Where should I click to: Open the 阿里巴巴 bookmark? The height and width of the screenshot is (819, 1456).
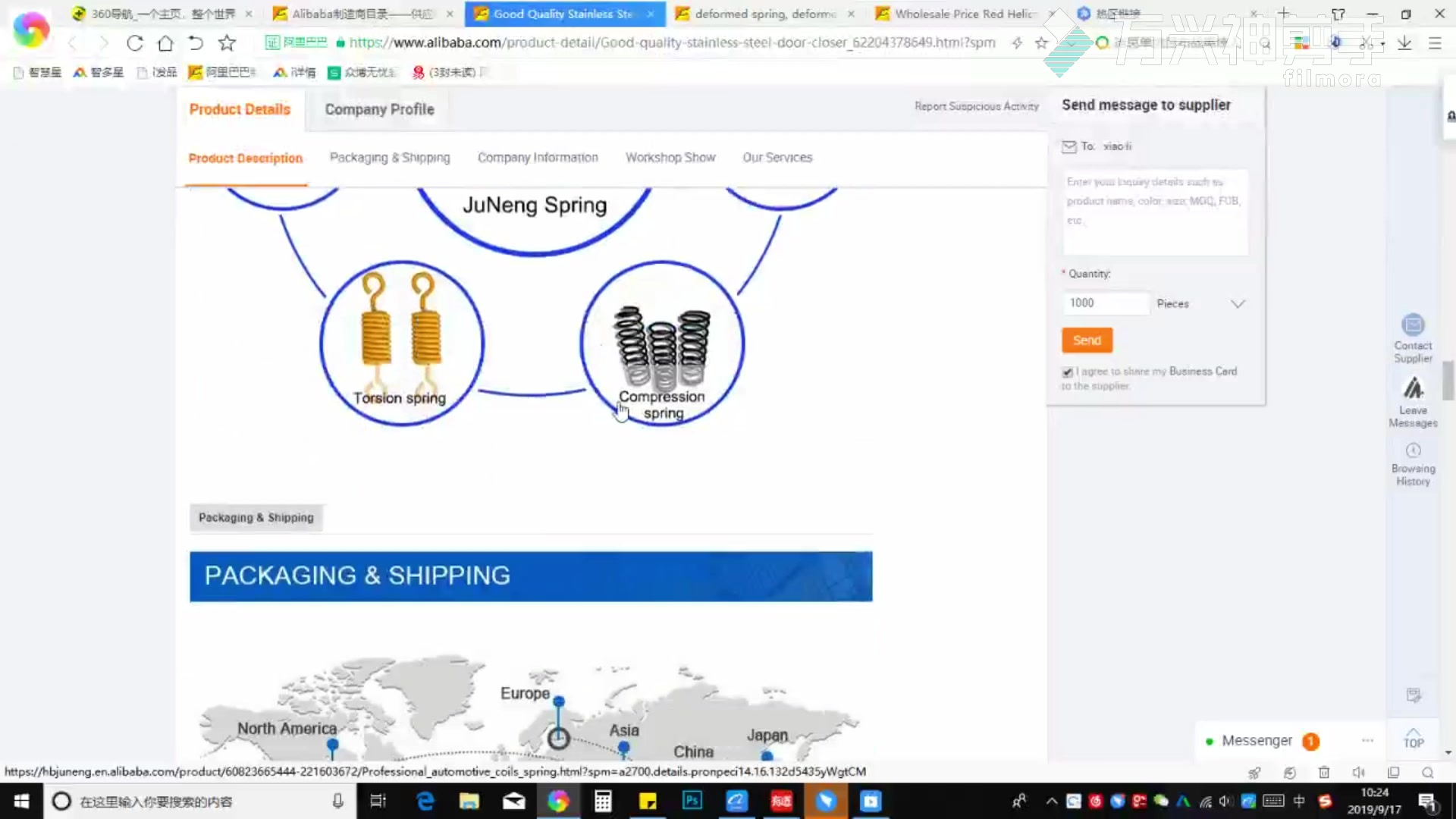(x=222, y=72)
